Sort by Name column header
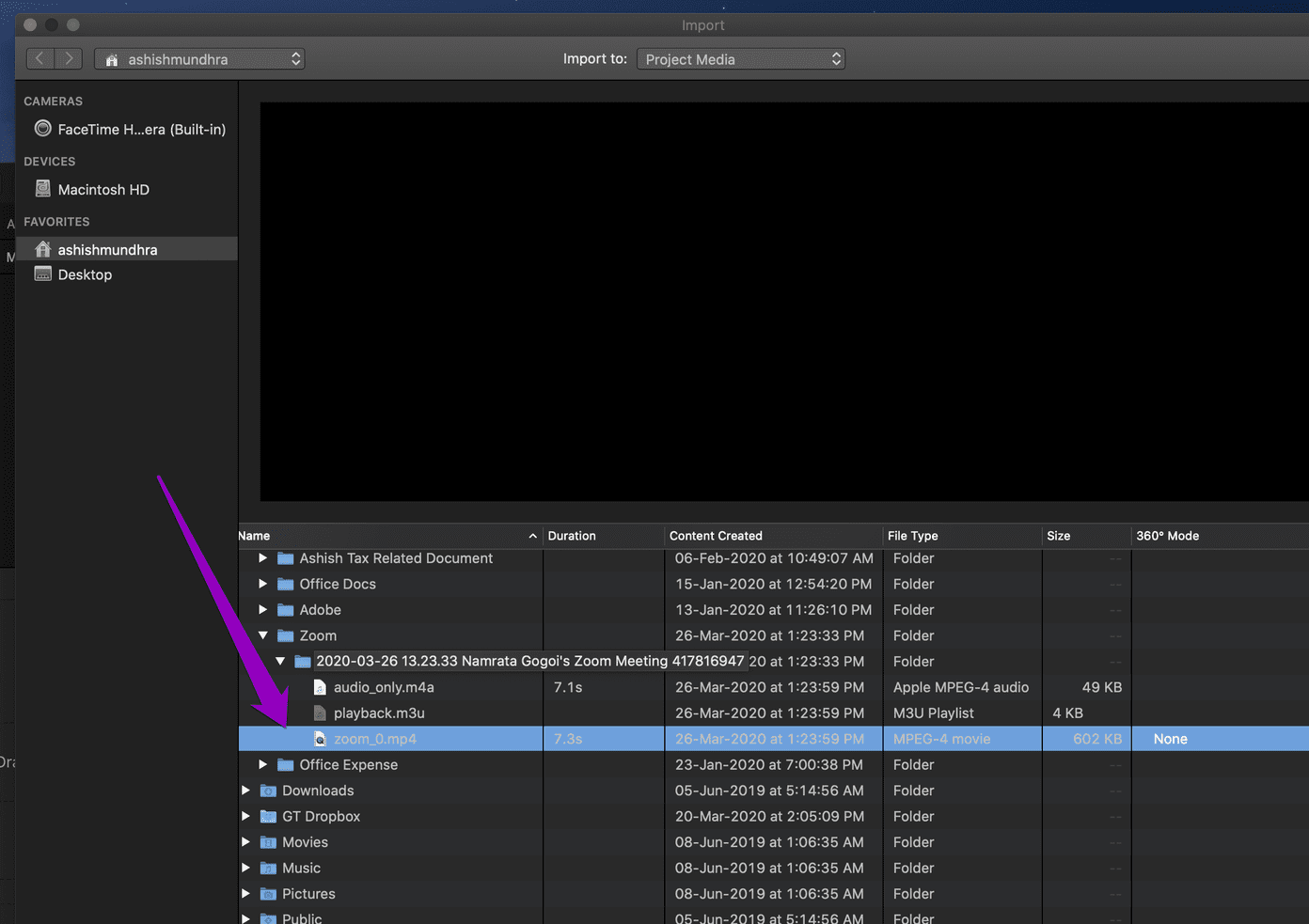The image size is (1309, 924). pyautogui.click(x=389, y=536)
